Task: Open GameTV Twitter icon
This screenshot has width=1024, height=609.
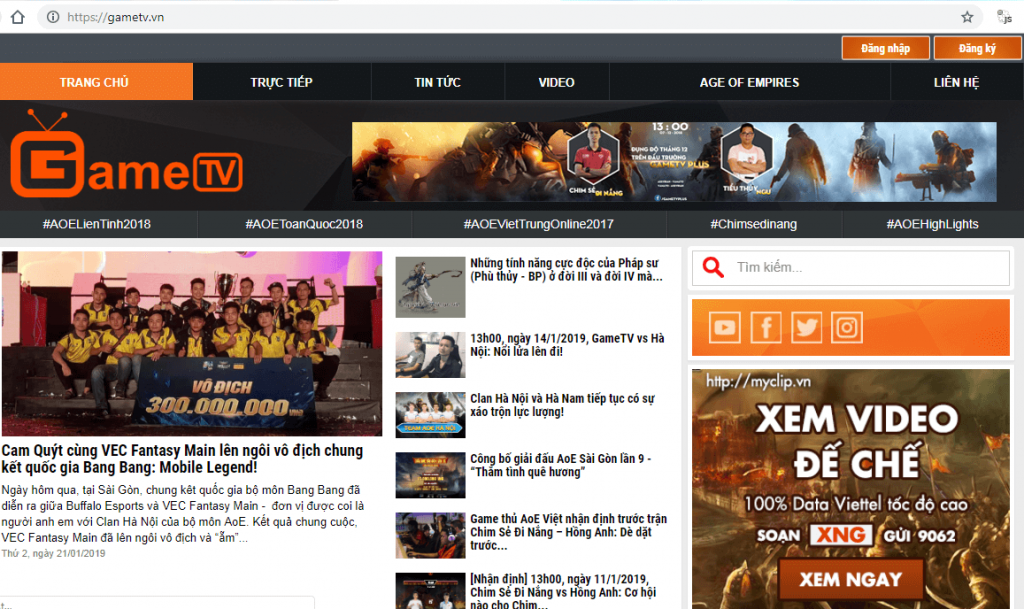Action: pyautogui.click(x=806, y=327)
